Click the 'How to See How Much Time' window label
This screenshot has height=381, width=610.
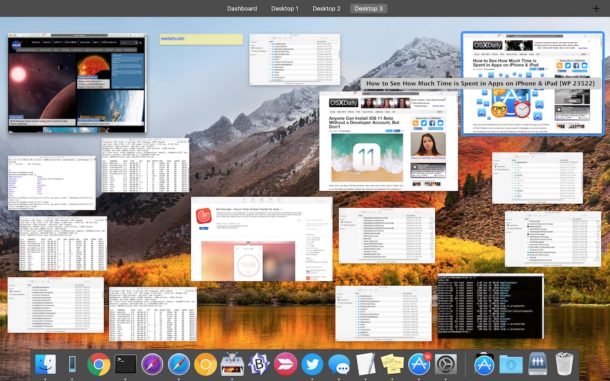point(480,83)
